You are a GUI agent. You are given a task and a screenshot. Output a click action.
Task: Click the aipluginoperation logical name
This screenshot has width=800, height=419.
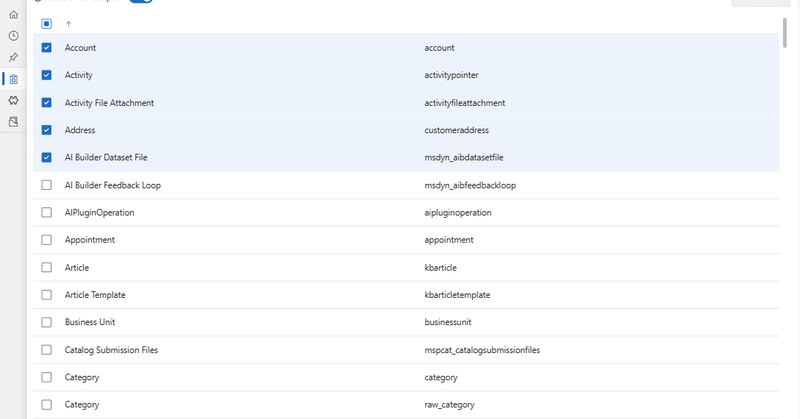pyautogui.click(x=458, y=212)
